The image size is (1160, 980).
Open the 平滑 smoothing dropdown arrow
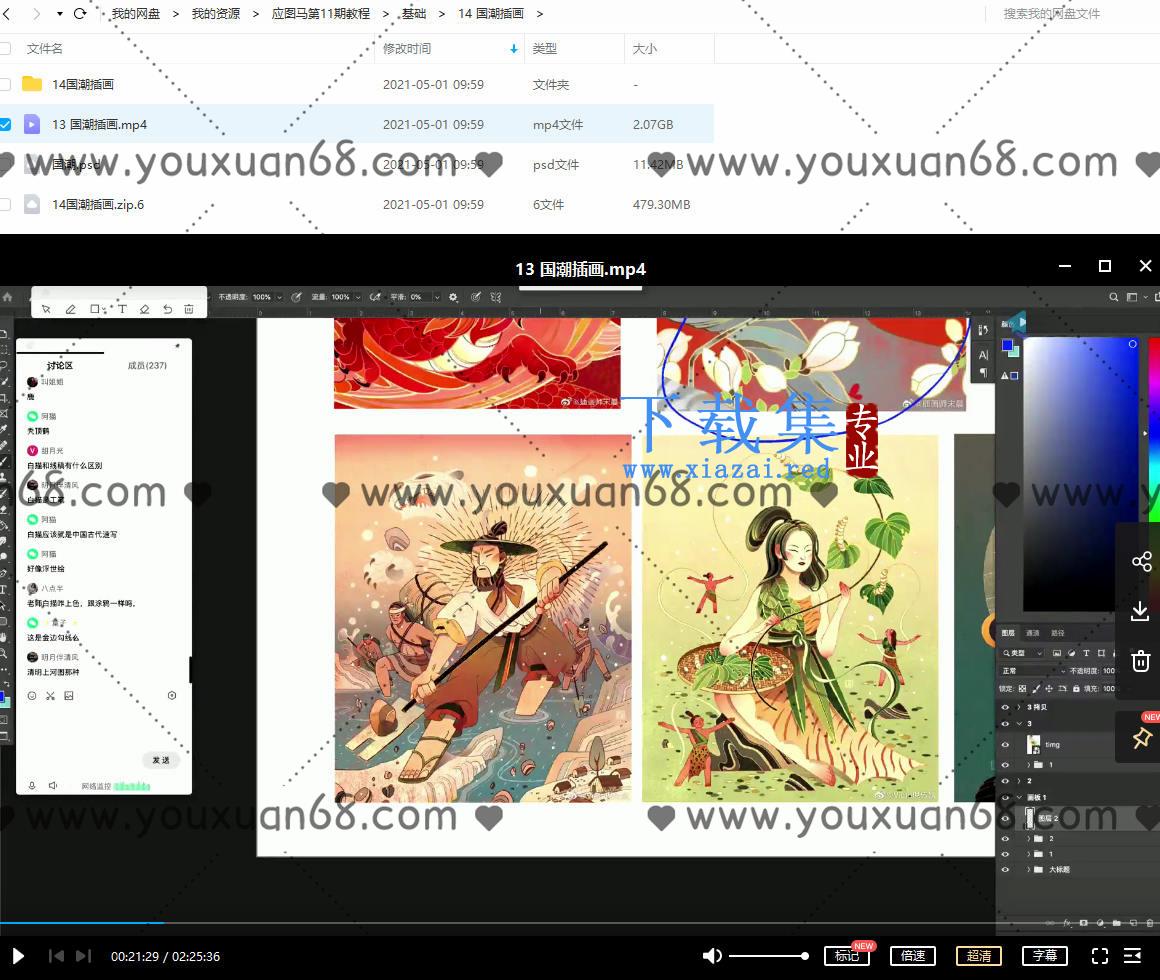pyautogui.click(x=437, y=297)
